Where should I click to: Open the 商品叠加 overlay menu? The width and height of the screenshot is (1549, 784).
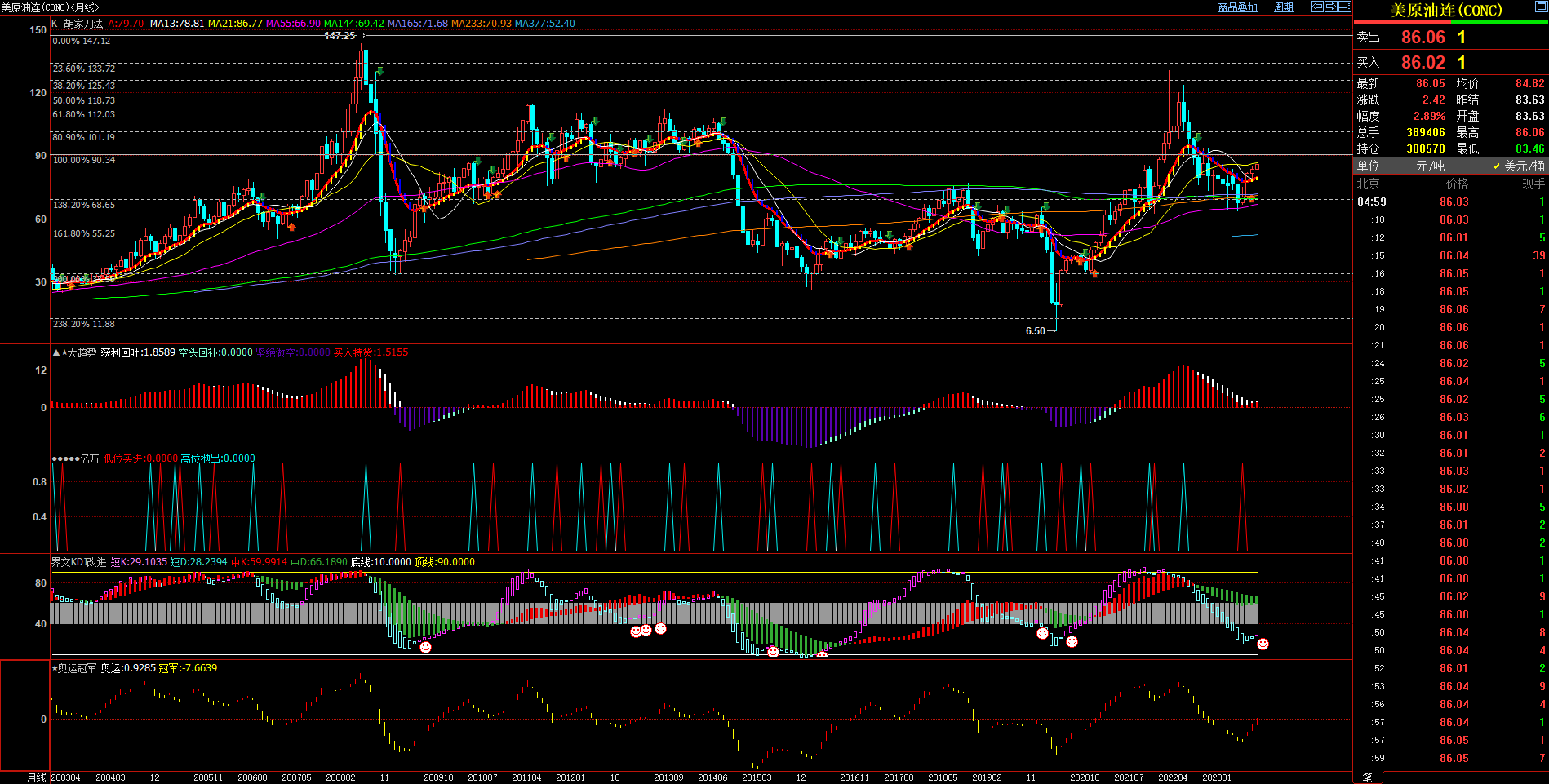tap(1237, 7)
